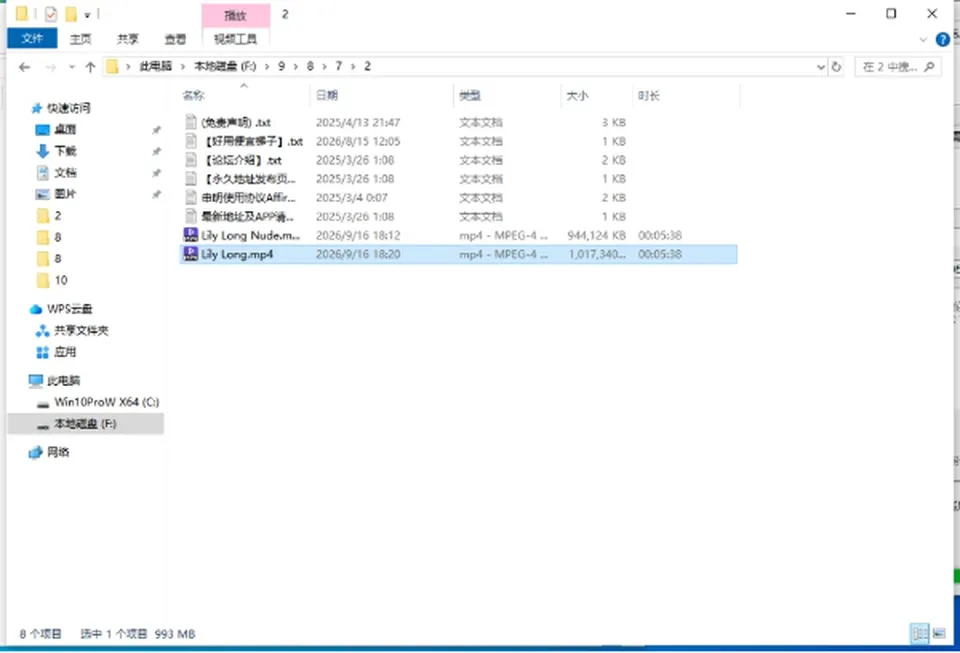Sort by the 日期 column header

tap(382, 95)
